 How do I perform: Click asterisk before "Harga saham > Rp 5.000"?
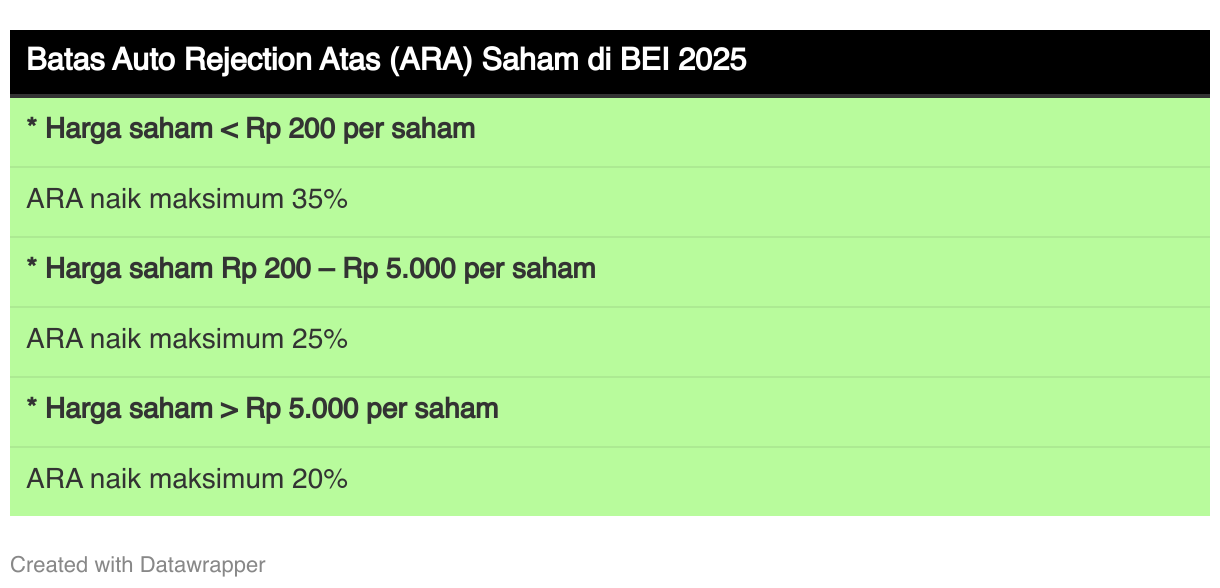[x=33, y=405]
